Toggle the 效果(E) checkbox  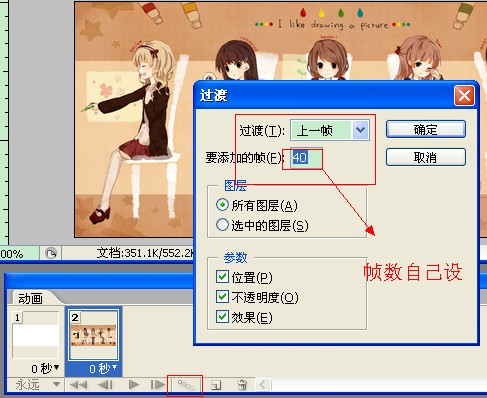click(222, 316)
